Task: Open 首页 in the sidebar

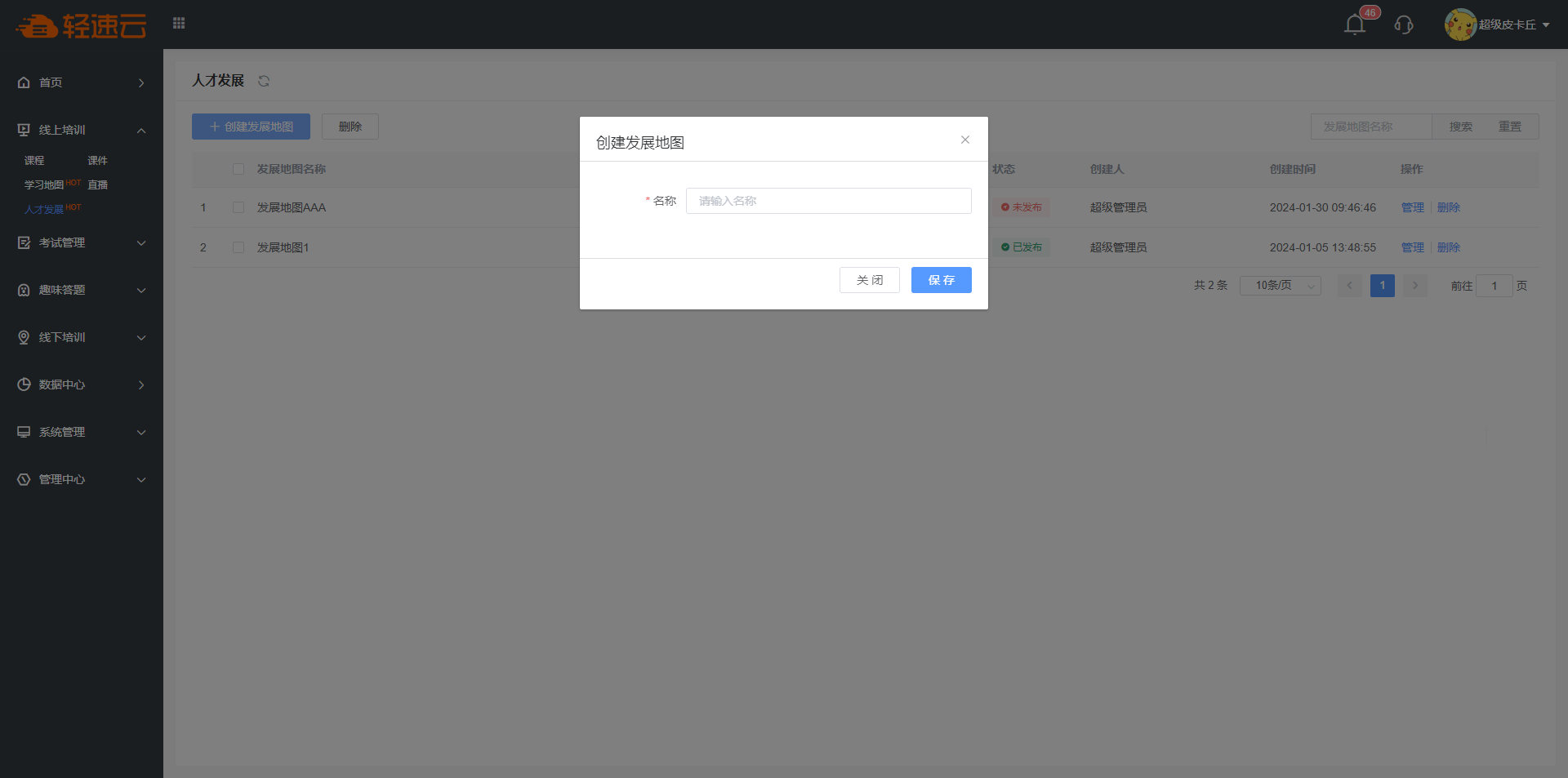Action: (x=82, y=82)
